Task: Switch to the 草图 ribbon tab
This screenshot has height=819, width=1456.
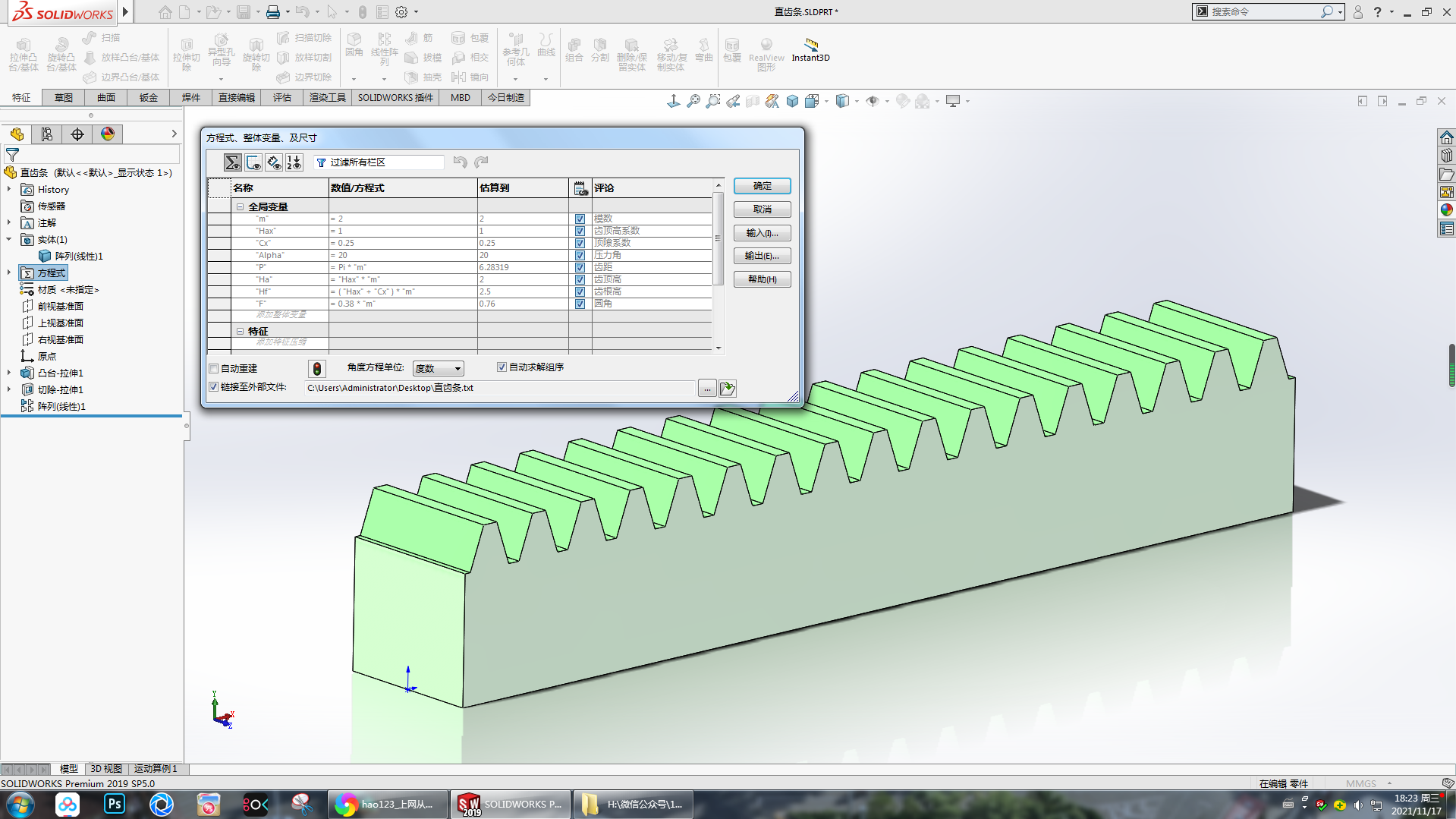Action: click(x=64, y=98)
